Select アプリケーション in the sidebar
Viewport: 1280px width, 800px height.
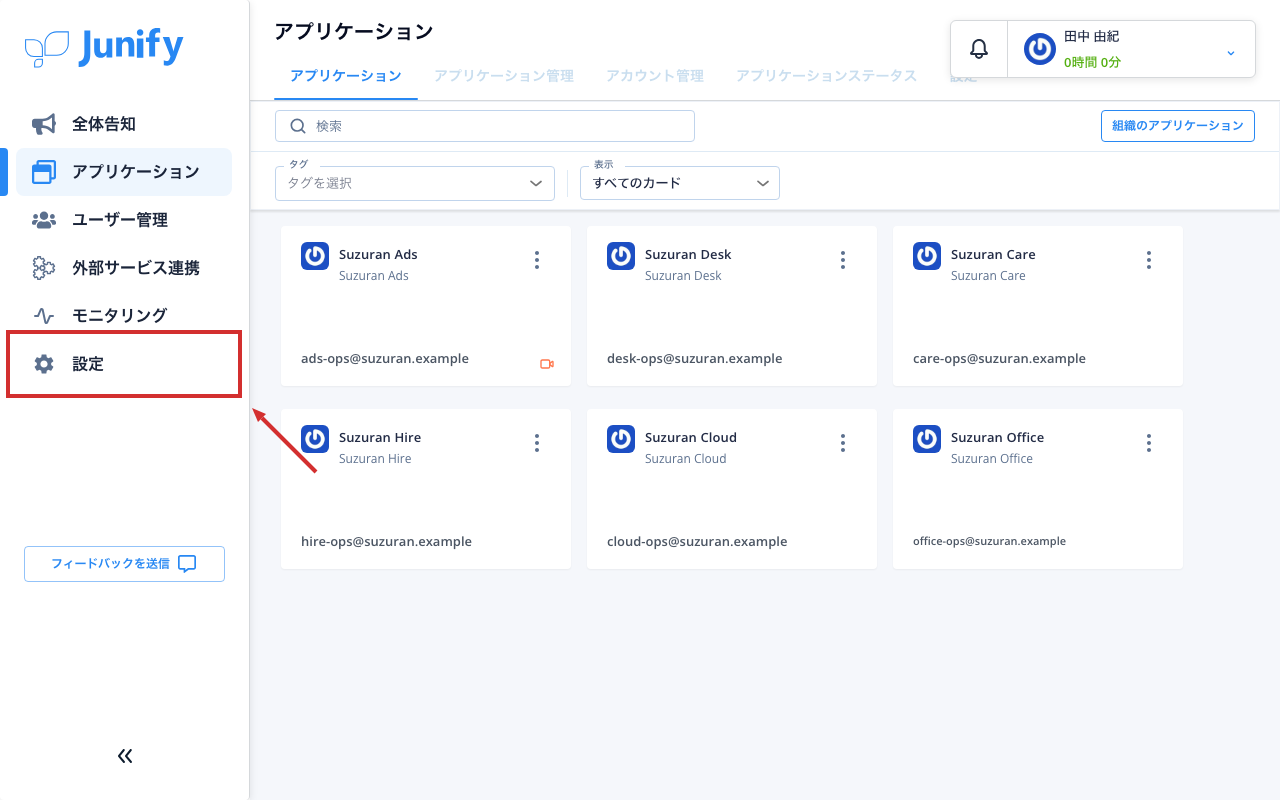pos(124,172)
